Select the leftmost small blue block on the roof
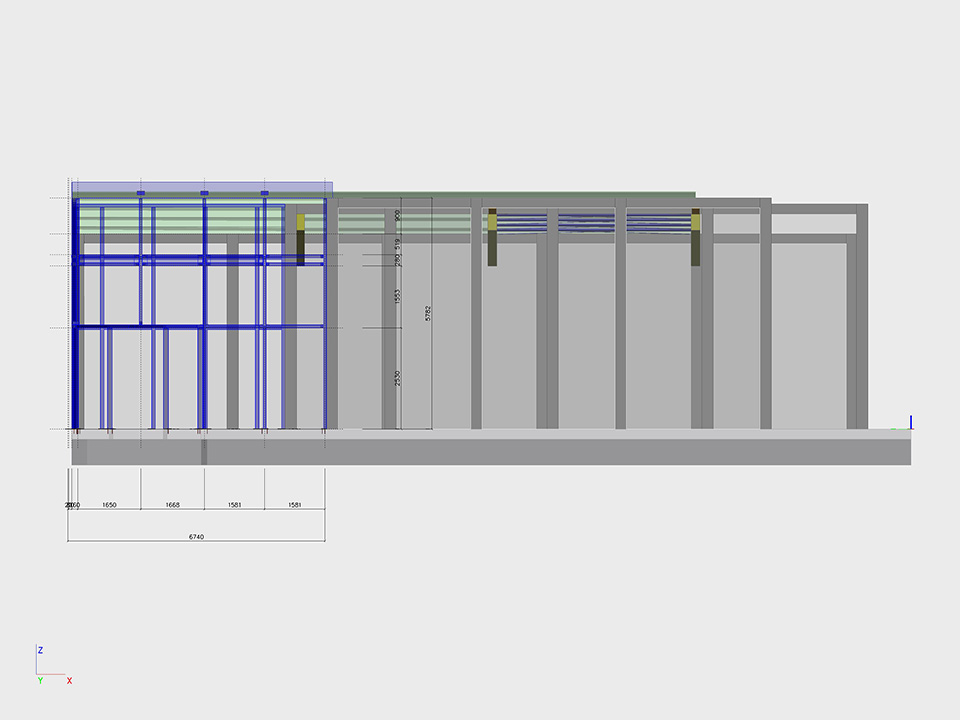Image resolution: width=960 pixels, height=720 pixels. [141, 192]
